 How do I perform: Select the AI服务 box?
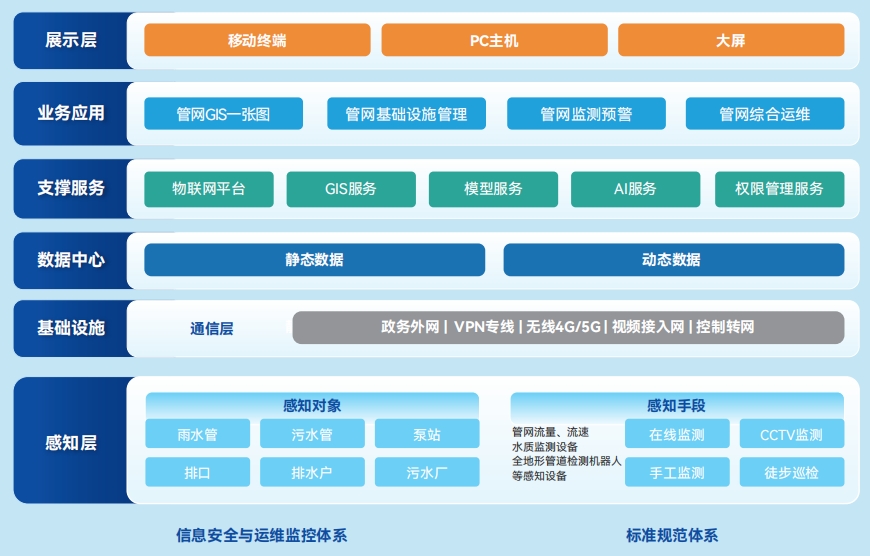click(635, 189)
